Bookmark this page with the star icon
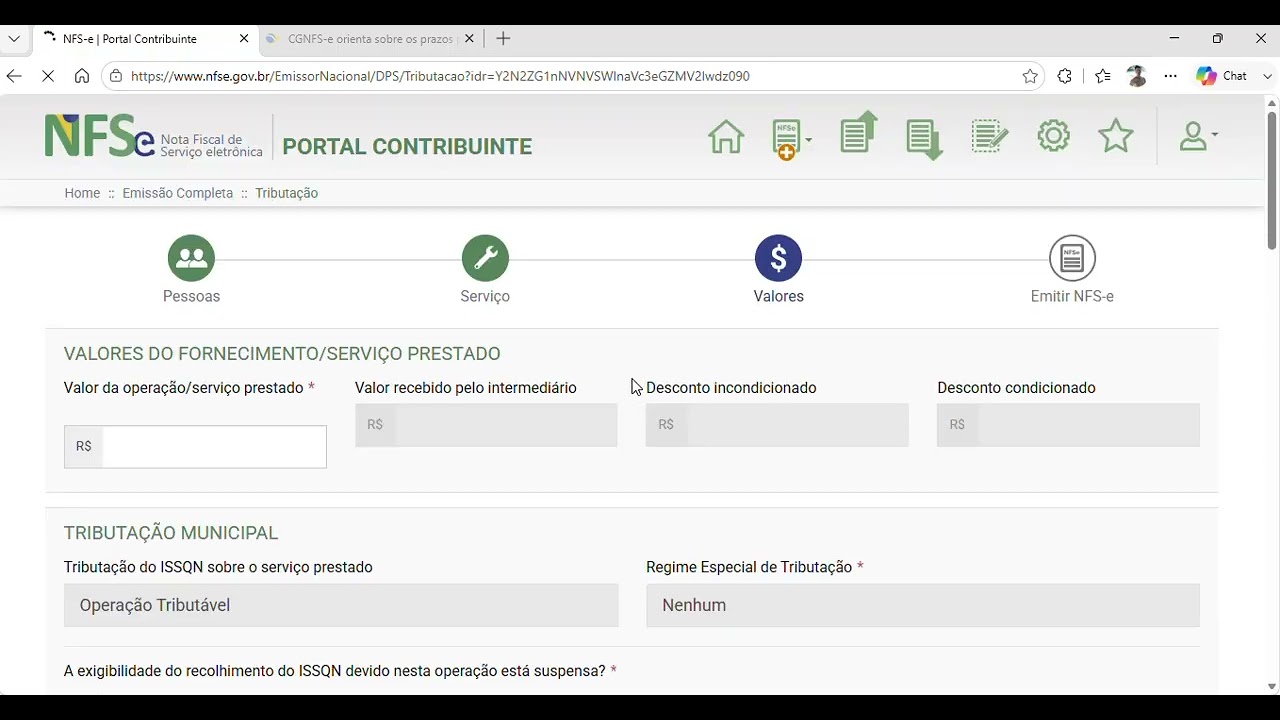 [x=1030, y=76]
